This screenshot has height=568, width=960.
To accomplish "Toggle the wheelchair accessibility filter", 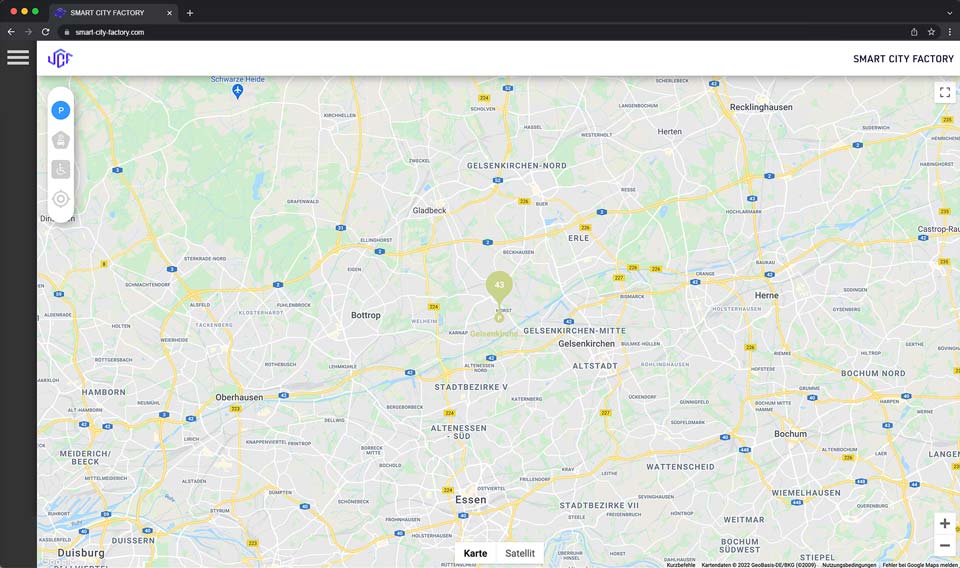I will 61,170.
